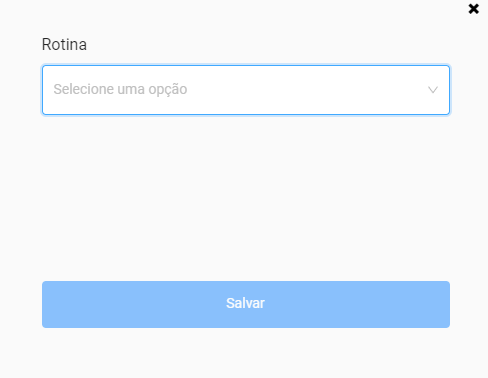Tap the down arrow icon in the select box

click(433, 90)
